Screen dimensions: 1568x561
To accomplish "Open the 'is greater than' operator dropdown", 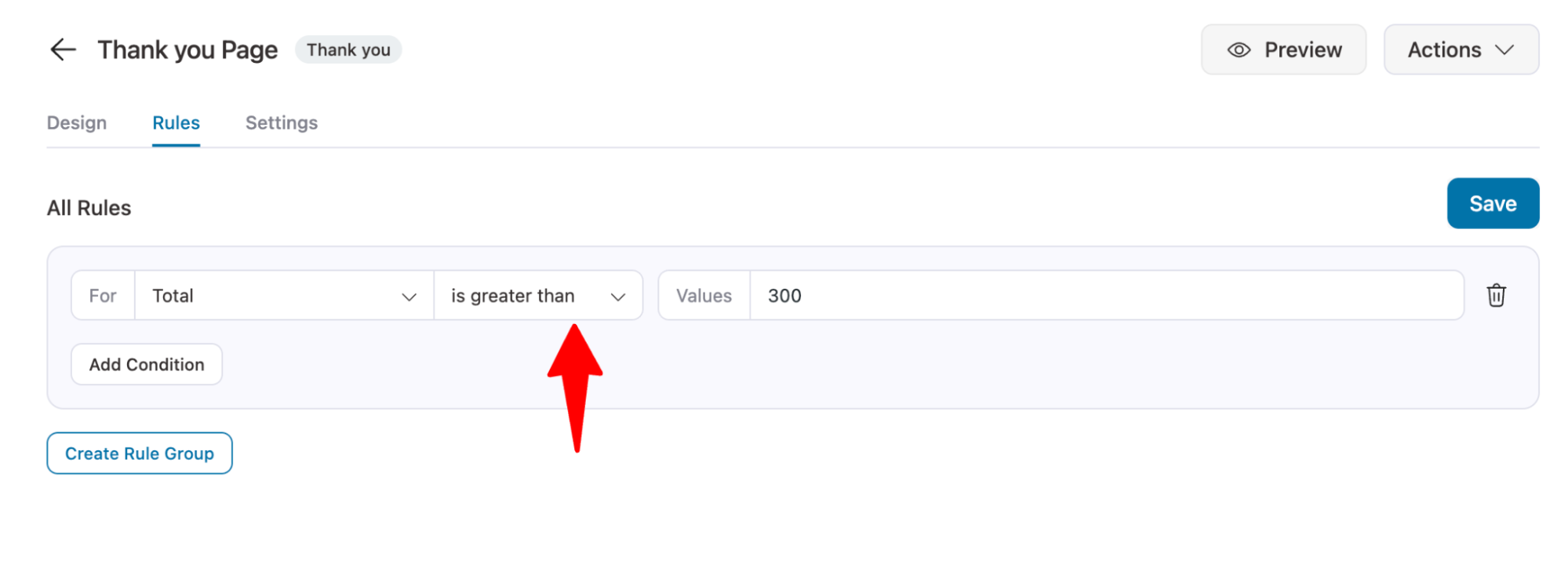I will coord(538,295).
